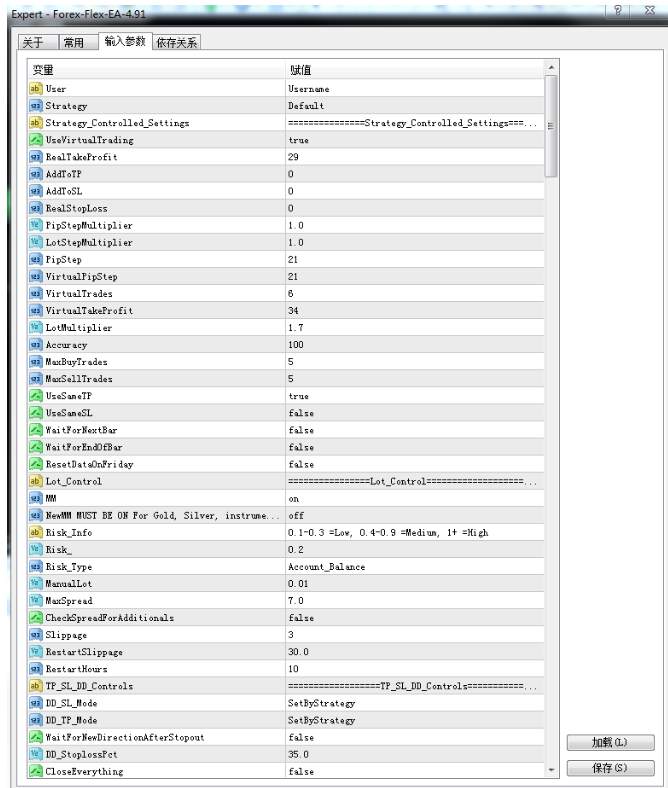668x788 pixels.
Task: Click the string icon beside Lot_Control
Action: [x=35, y=482]
